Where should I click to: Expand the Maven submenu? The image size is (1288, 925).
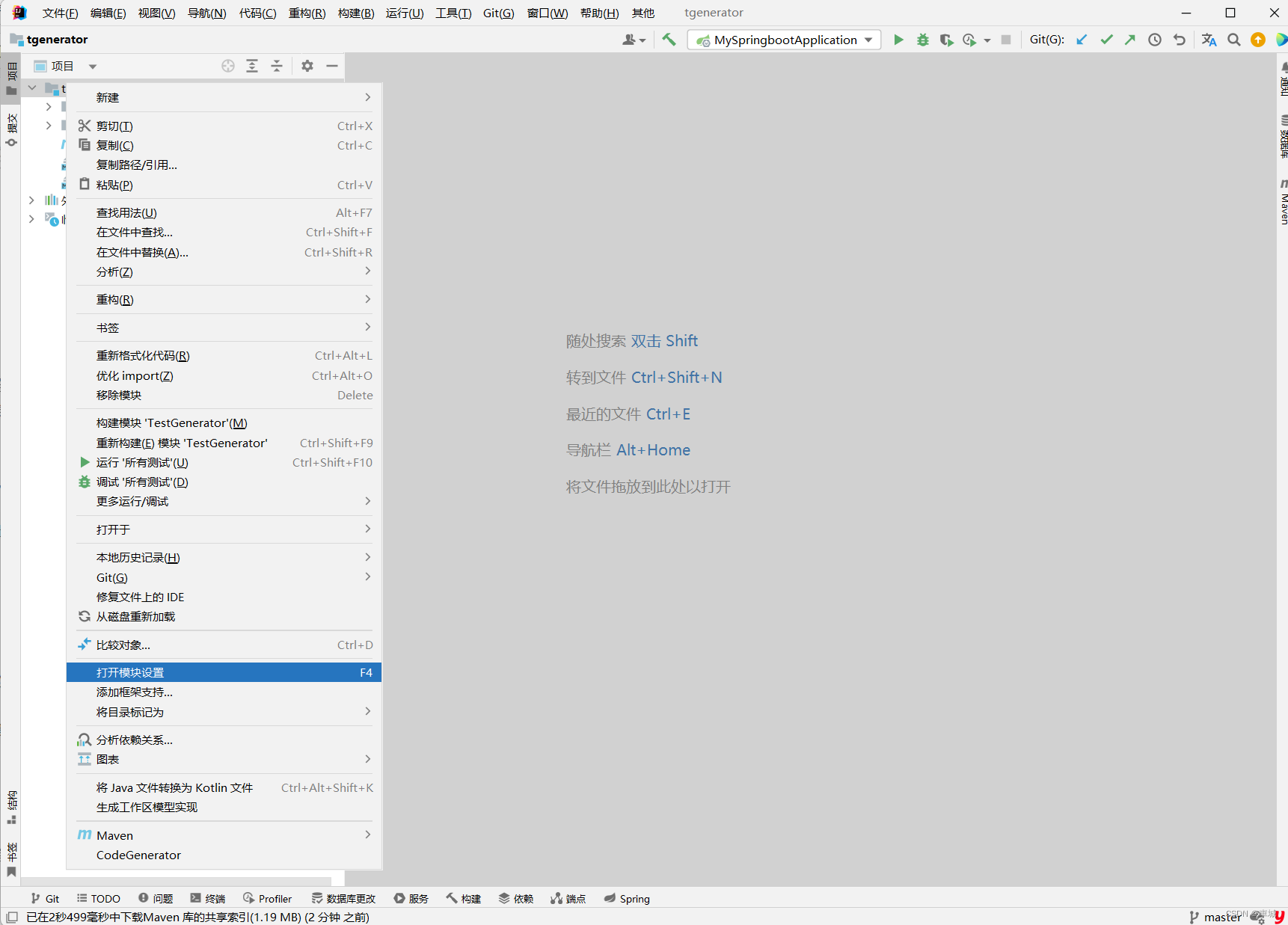[224, 835]
